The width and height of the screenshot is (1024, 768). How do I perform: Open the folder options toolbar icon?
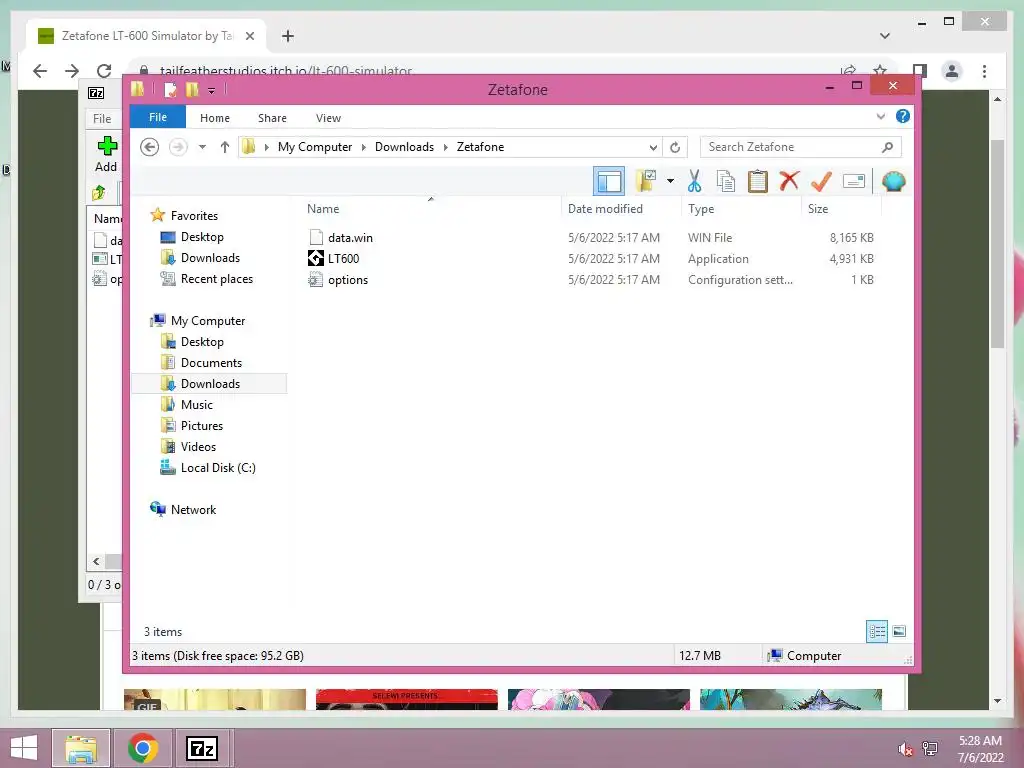pos(646,181)
